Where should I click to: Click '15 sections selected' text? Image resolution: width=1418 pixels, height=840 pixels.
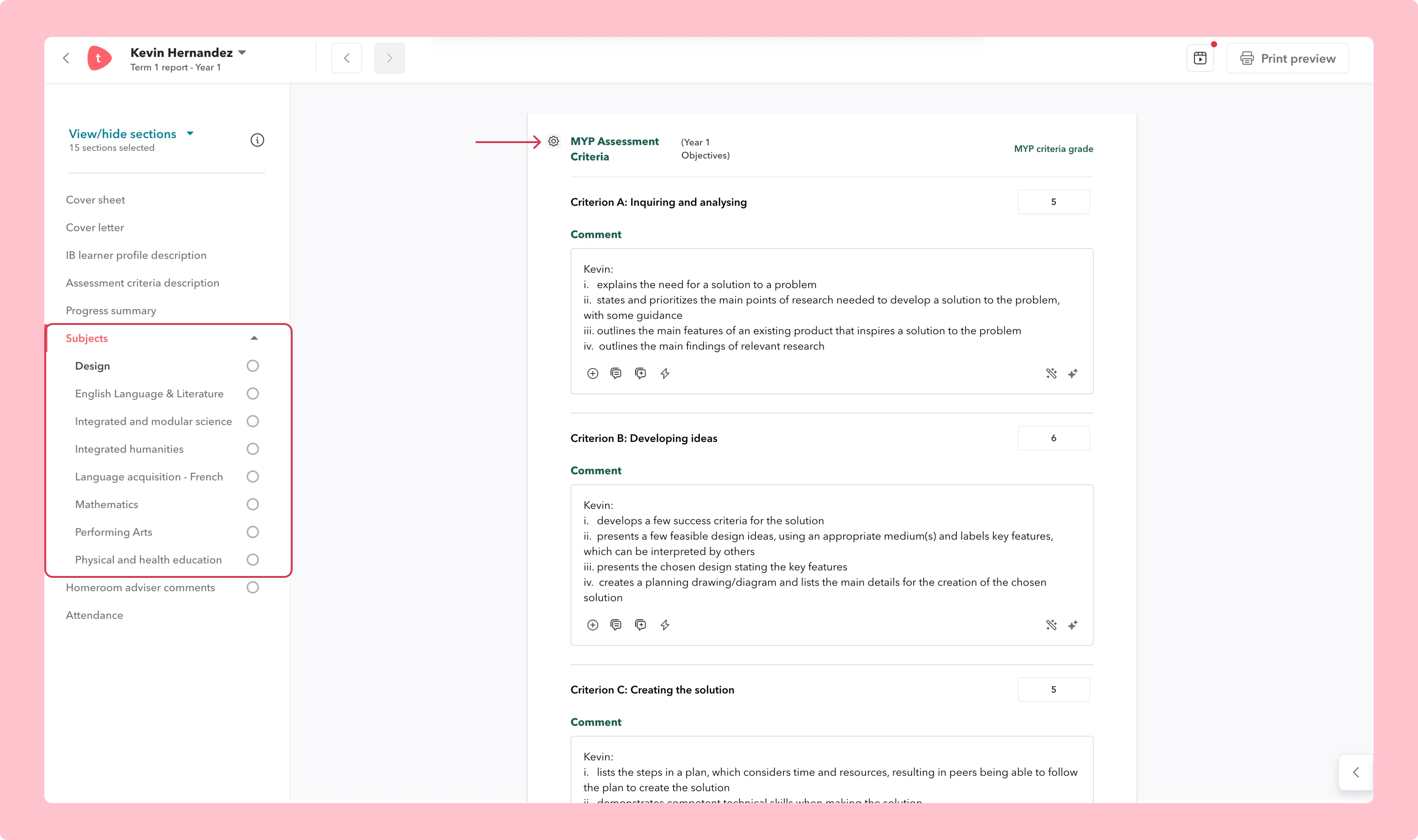pos(111,148)
